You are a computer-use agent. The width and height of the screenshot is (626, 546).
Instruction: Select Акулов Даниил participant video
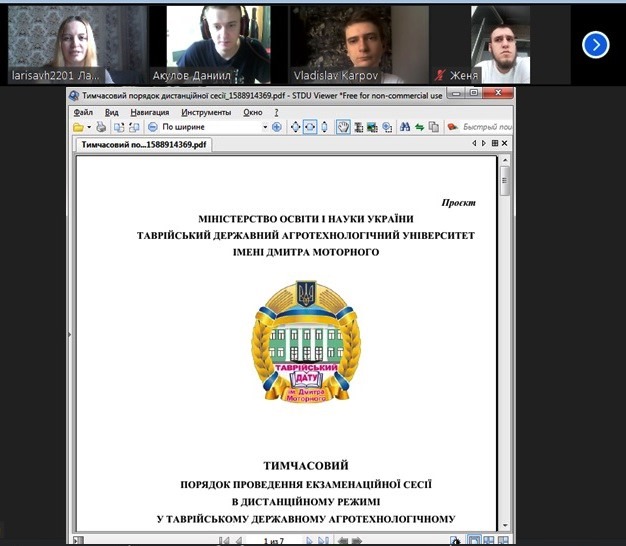point(219,44)
